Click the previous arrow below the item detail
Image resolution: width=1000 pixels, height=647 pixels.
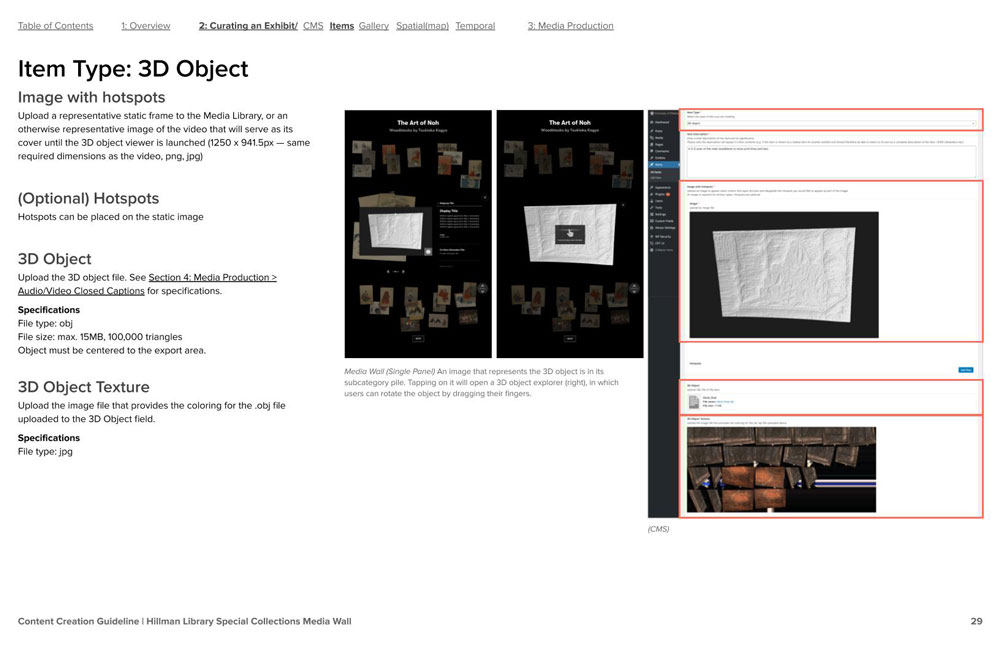pos(388,271)
